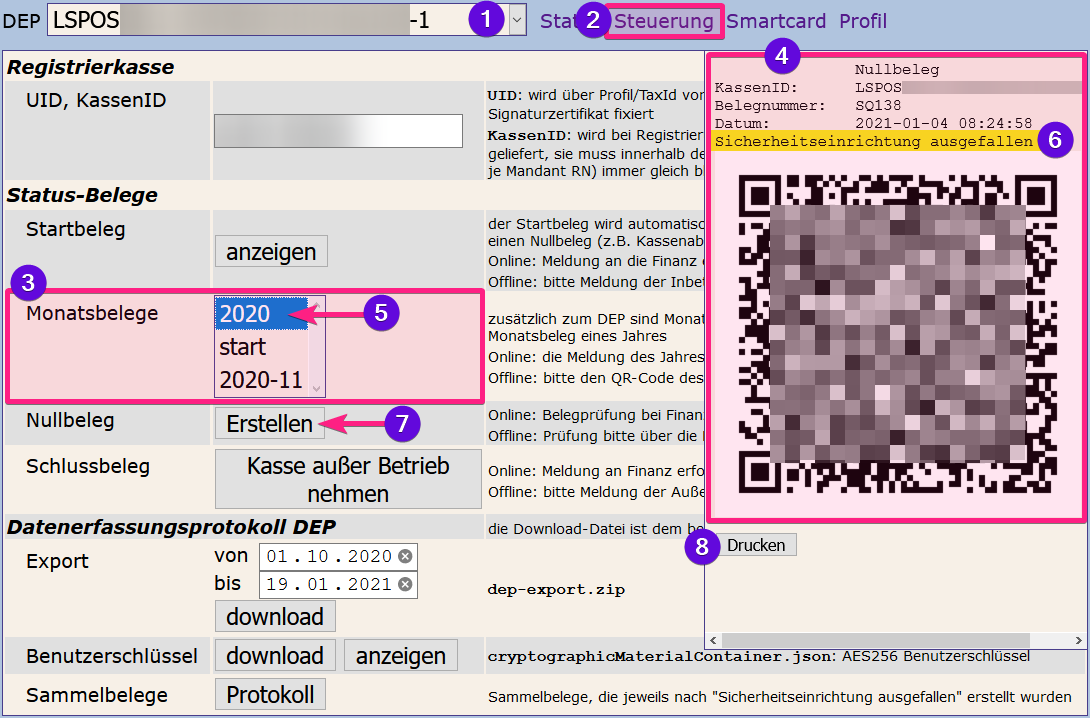Select 2020 in the Monatsbelege list
The height and width of the screenshot is (718, 1090).
click(x=261, y=313)
